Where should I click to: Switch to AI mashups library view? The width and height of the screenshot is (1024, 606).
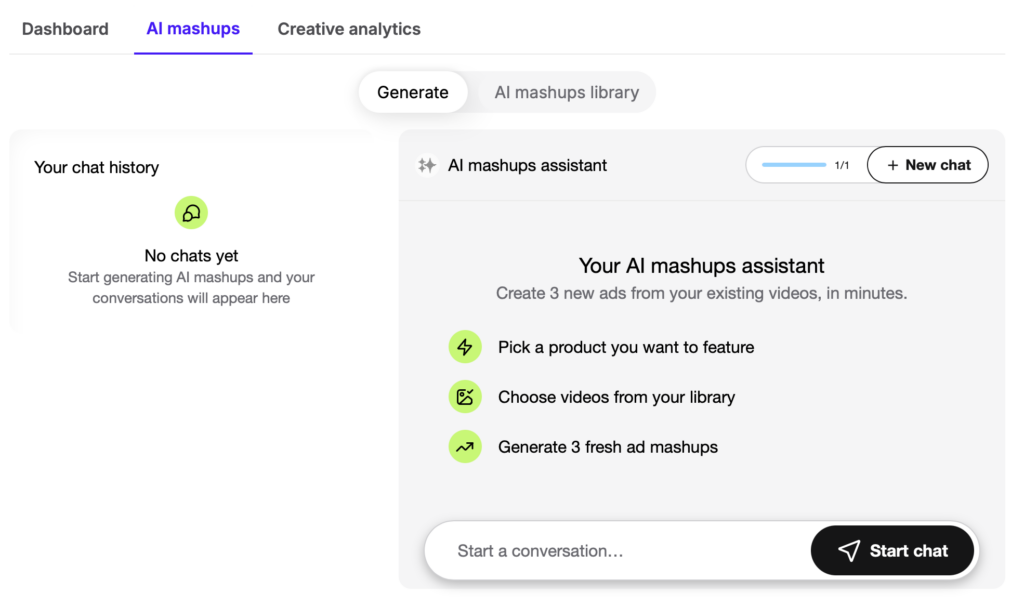566,92
